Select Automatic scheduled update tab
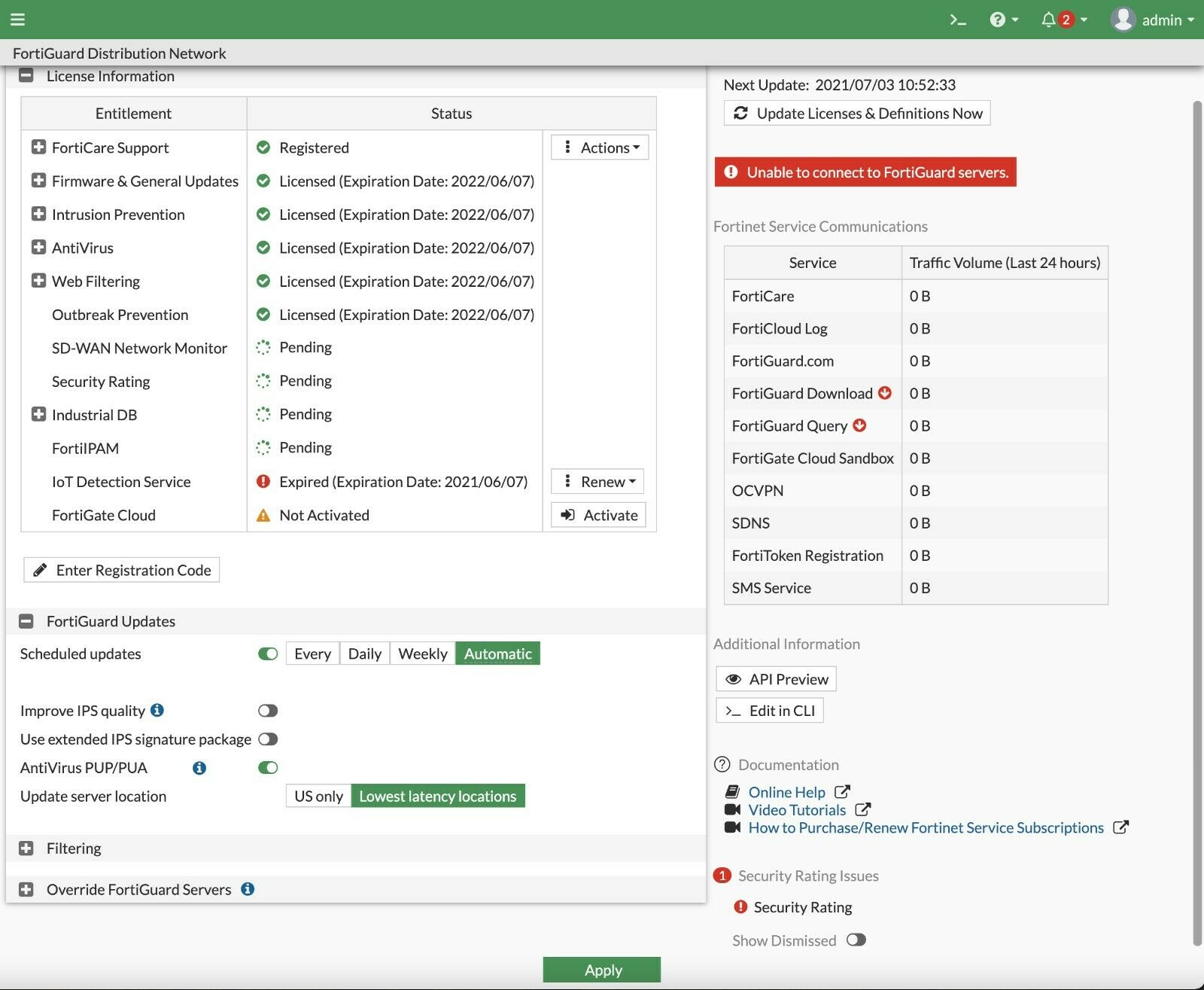This screenshot has width=1204, height=990. (x=497, y=653)
